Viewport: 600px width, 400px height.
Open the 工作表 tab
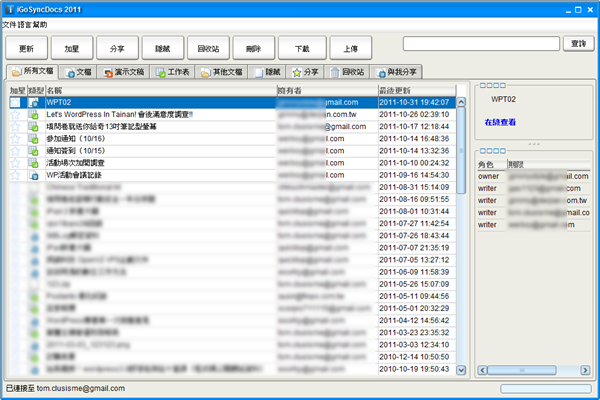point(173,72)
